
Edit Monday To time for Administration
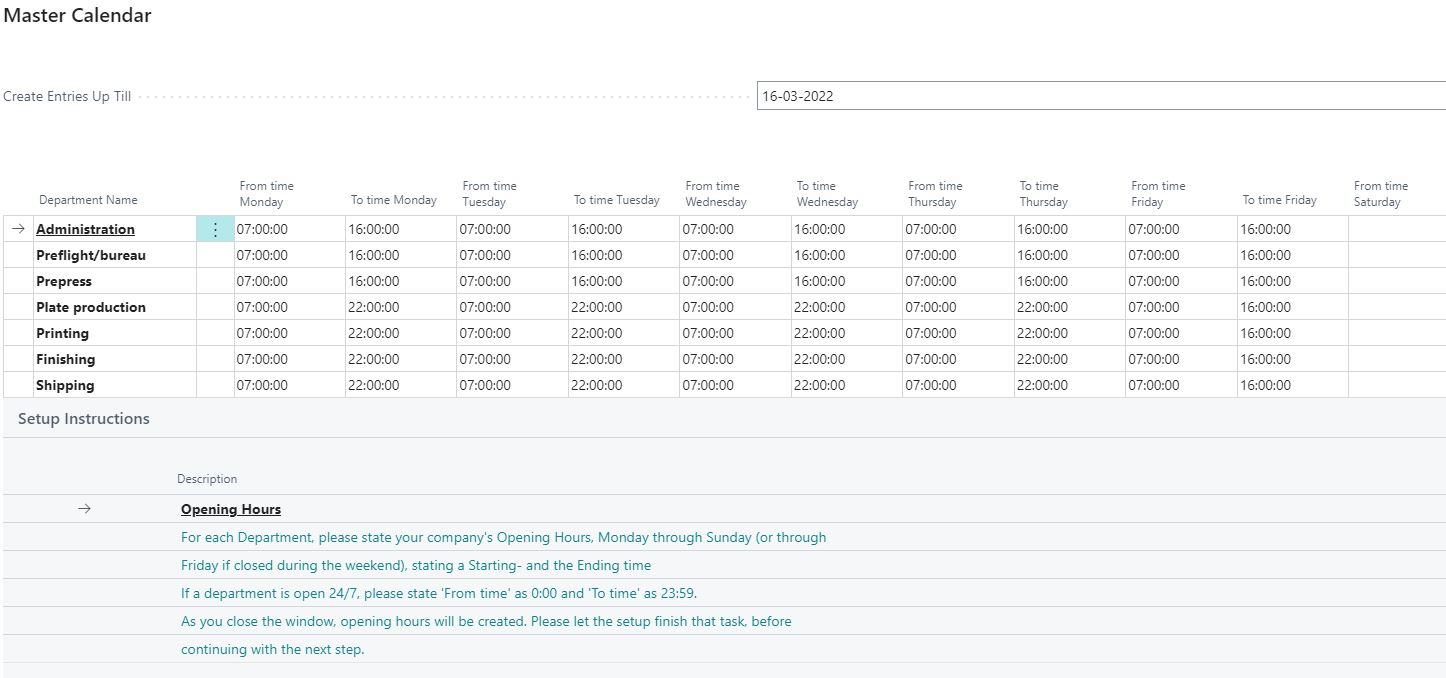pos(400,228)
